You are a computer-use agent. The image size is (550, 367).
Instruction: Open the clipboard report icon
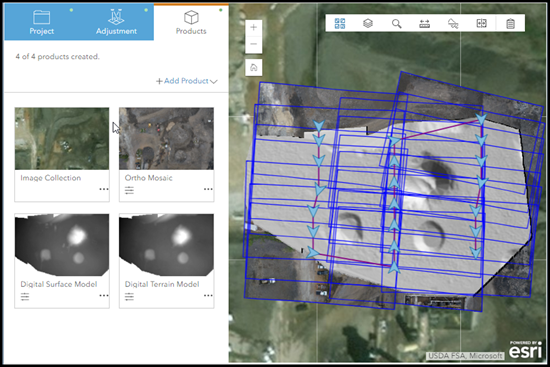tap(510, 24)
